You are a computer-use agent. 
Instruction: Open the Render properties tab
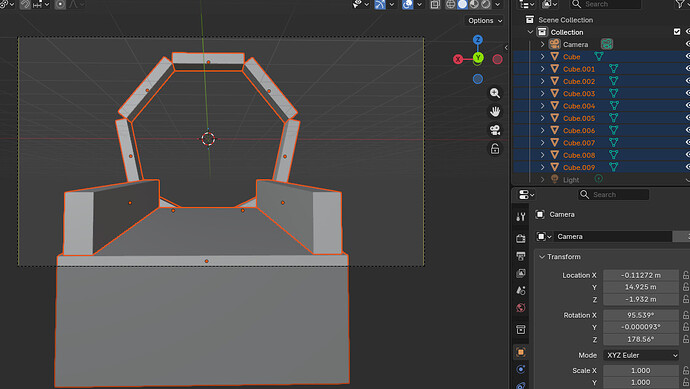tap(521, 238)
